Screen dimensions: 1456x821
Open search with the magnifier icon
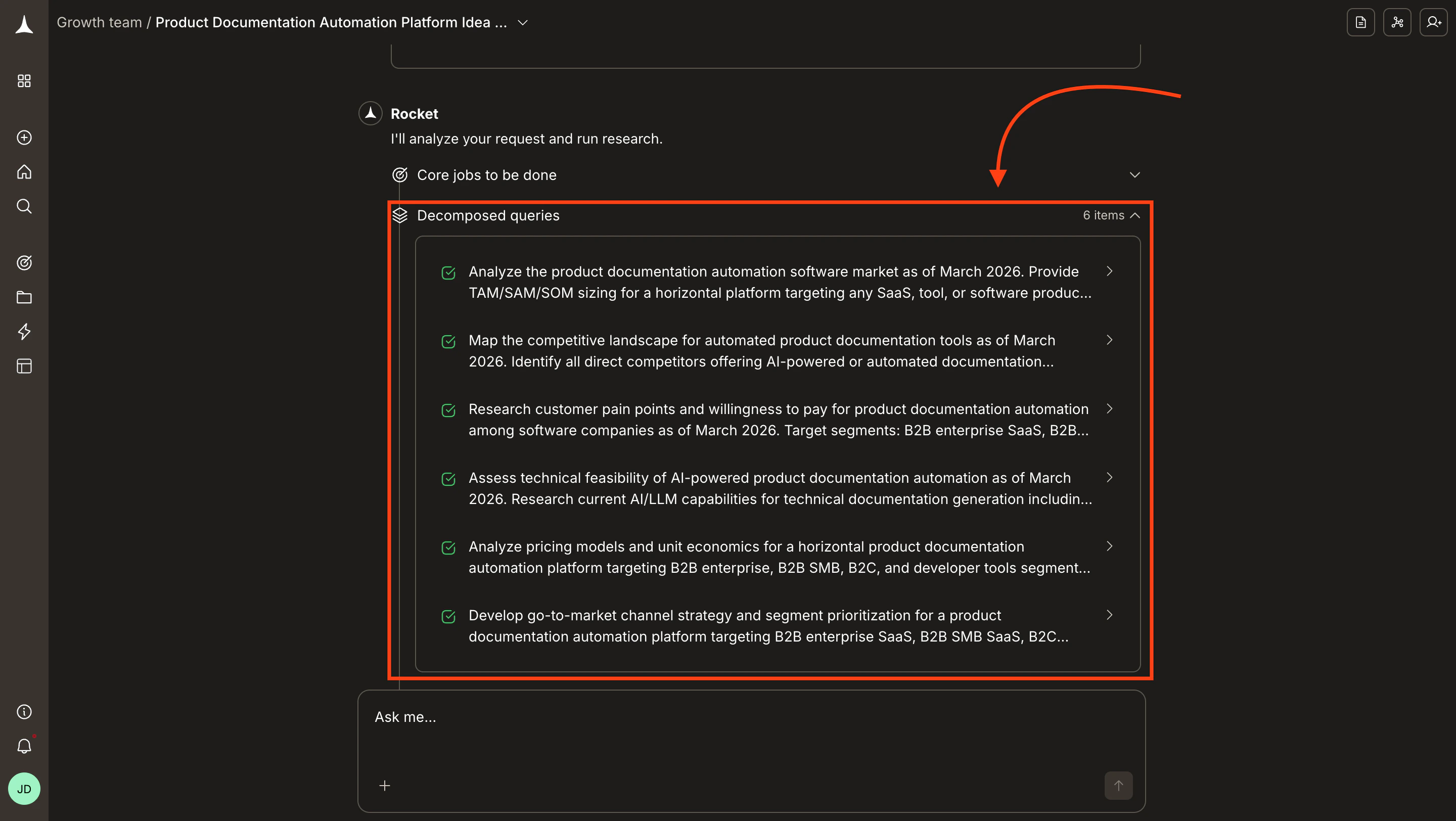coord(24,206)
